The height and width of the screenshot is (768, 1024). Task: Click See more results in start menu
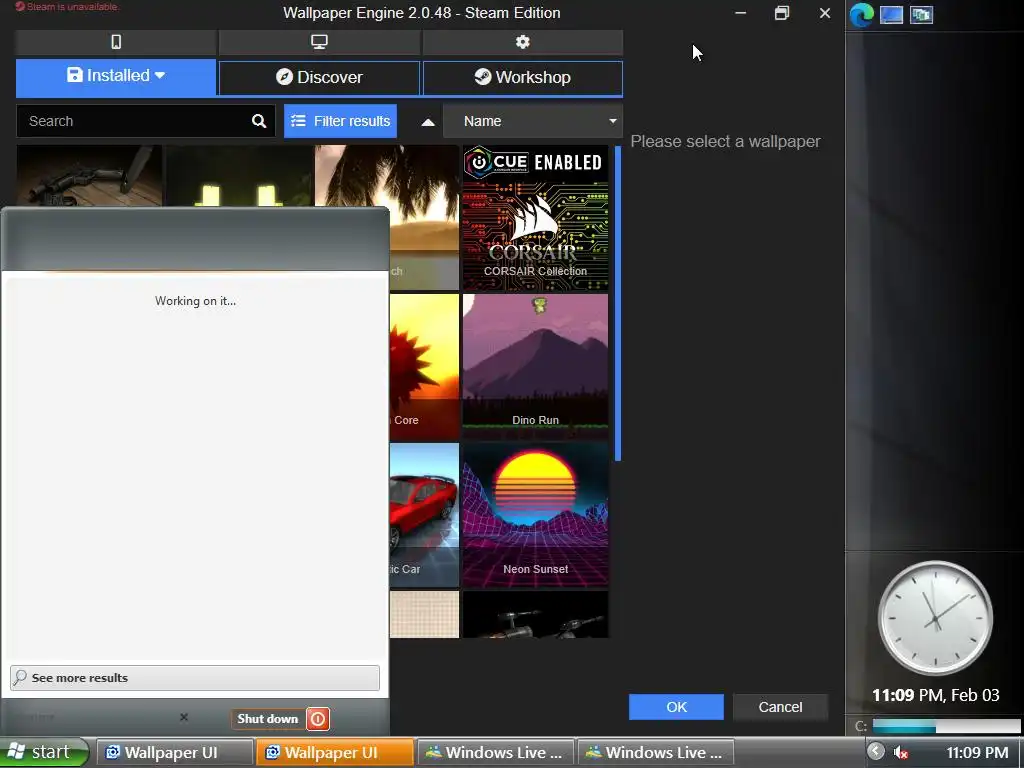point(195,678)
